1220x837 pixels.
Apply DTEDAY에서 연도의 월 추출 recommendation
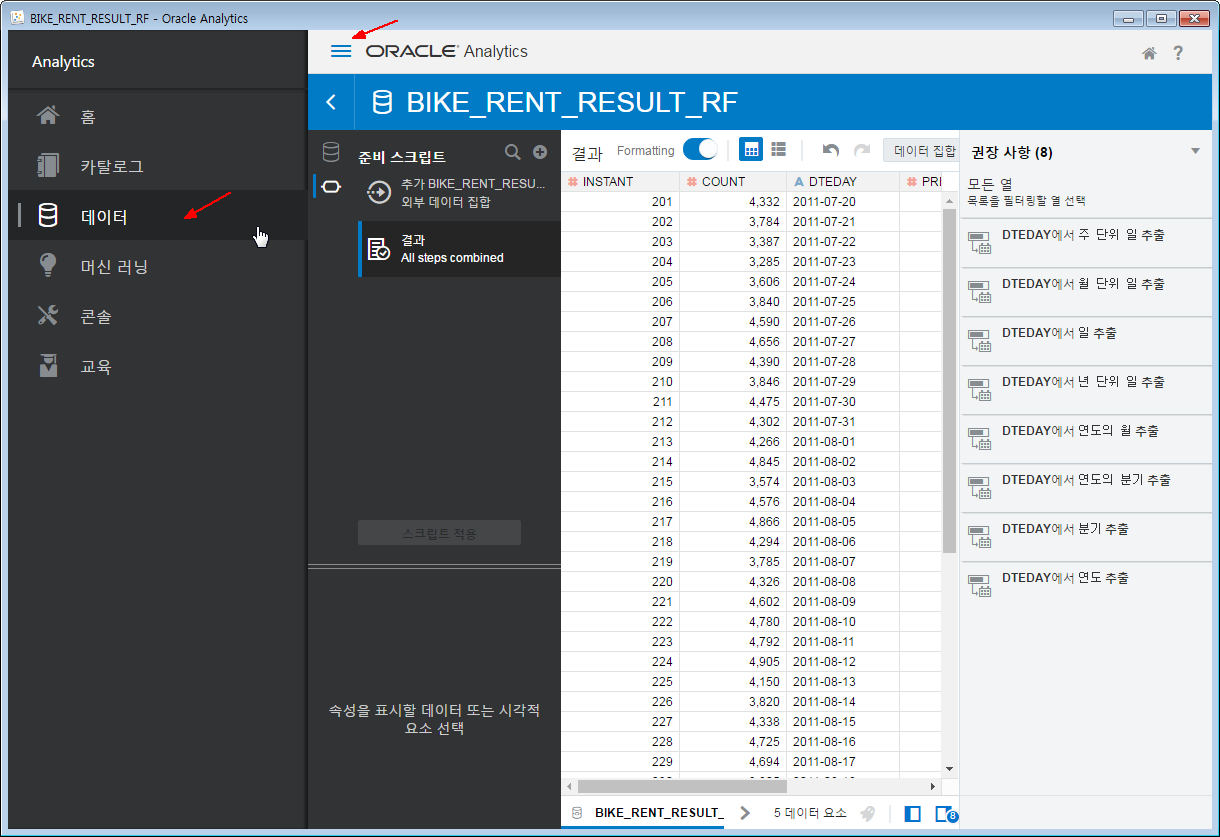[1086, 439]
